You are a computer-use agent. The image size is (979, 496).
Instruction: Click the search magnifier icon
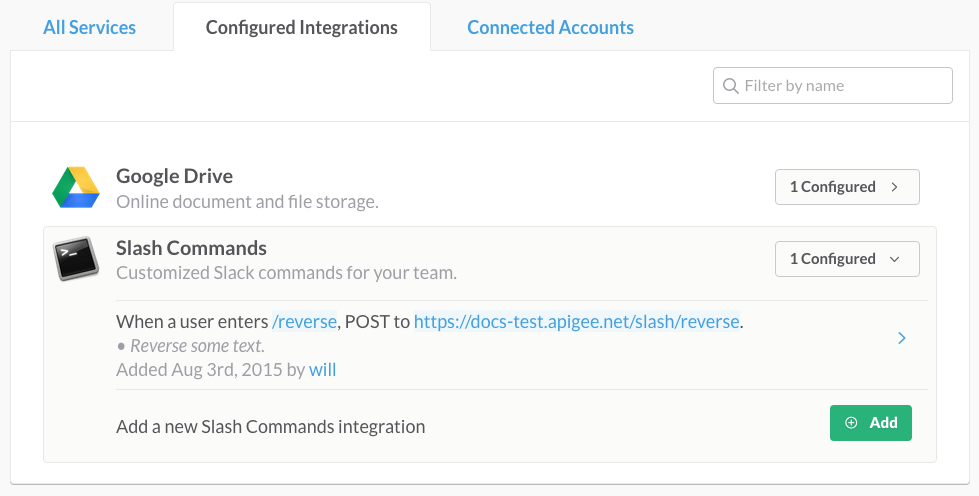pyautogui.click(x=731, y=86)
